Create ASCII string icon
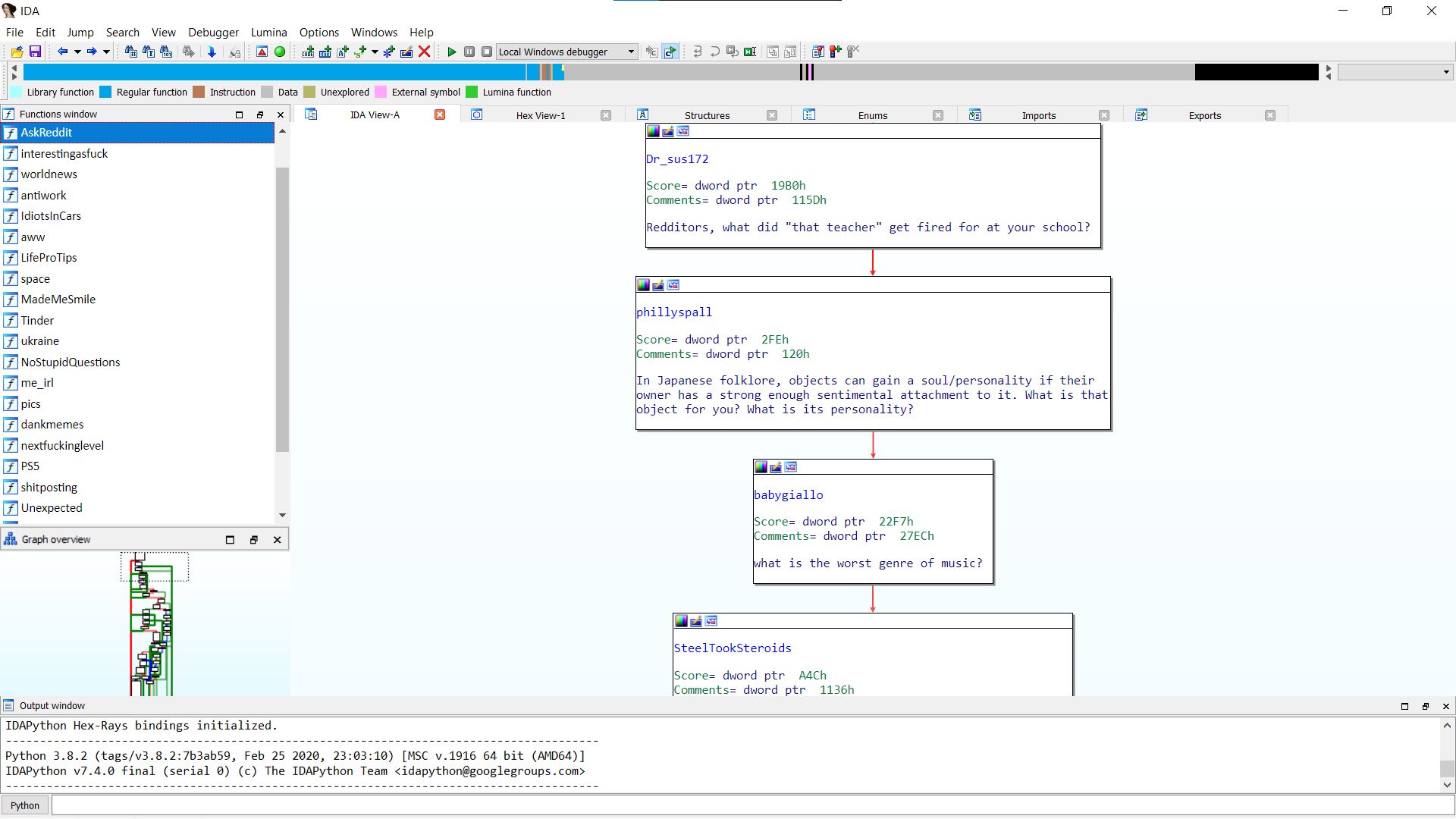Viewport: 1456px width, 819px height. pos(343,52)
